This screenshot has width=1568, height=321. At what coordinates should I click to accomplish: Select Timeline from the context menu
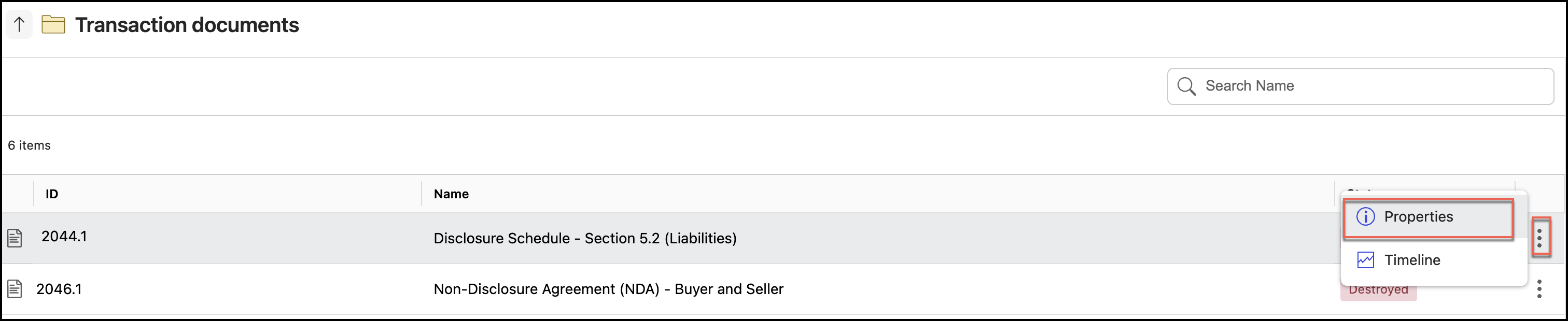click(1411, 260)
